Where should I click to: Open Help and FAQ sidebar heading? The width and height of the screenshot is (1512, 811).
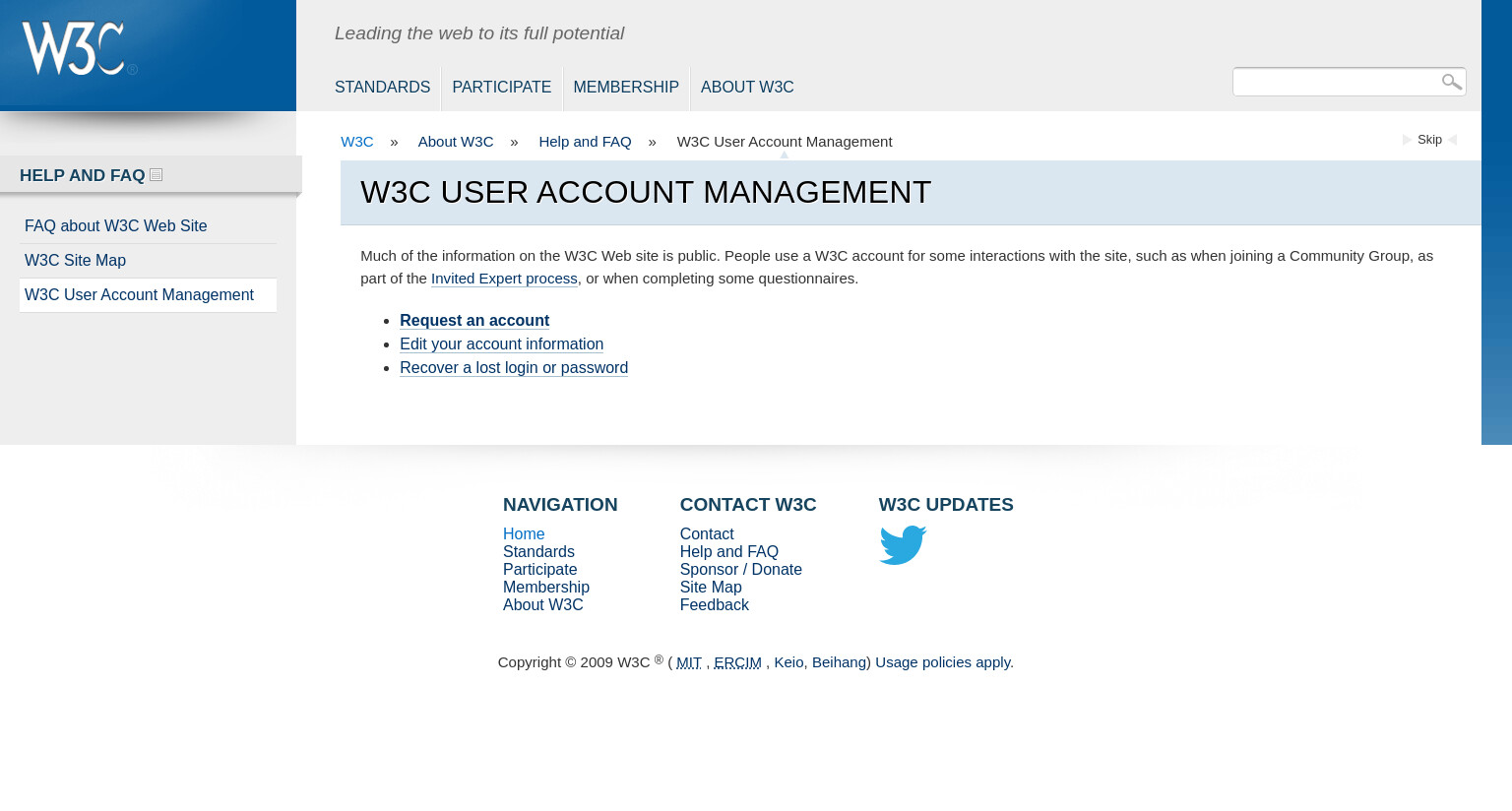click(83, 175)
